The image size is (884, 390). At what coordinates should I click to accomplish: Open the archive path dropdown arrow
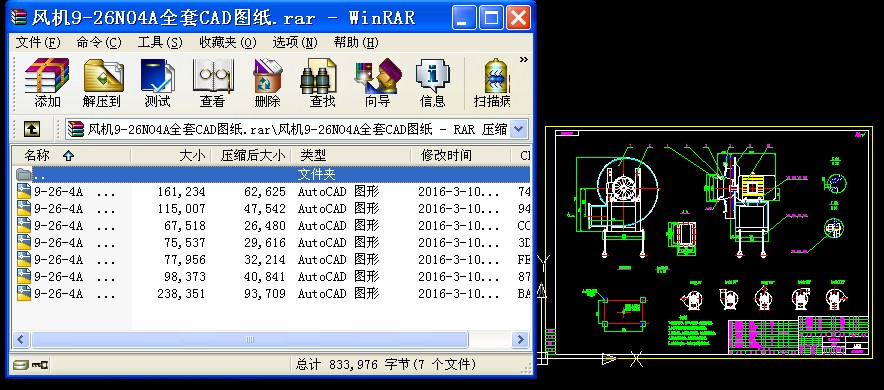519,129
